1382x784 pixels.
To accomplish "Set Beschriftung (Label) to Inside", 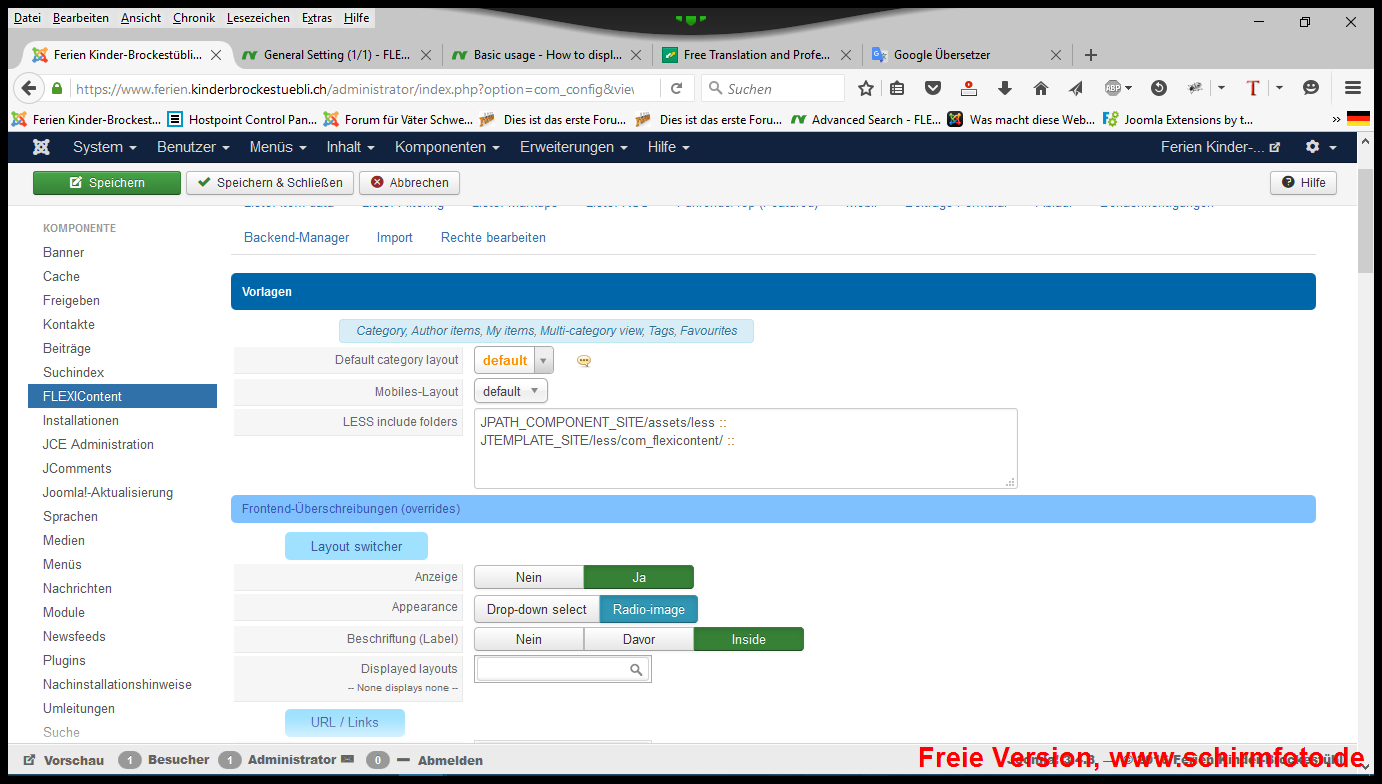I will coord(749,639).
